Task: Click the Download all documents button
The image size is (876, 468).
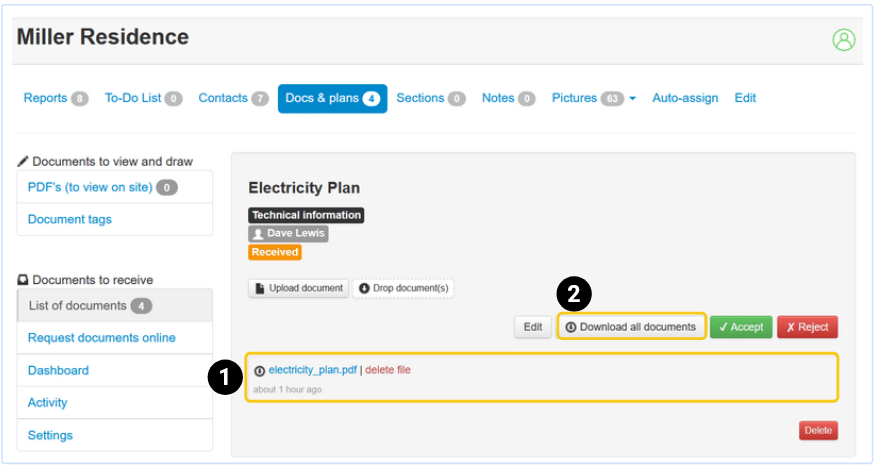Action: [631, 327]
